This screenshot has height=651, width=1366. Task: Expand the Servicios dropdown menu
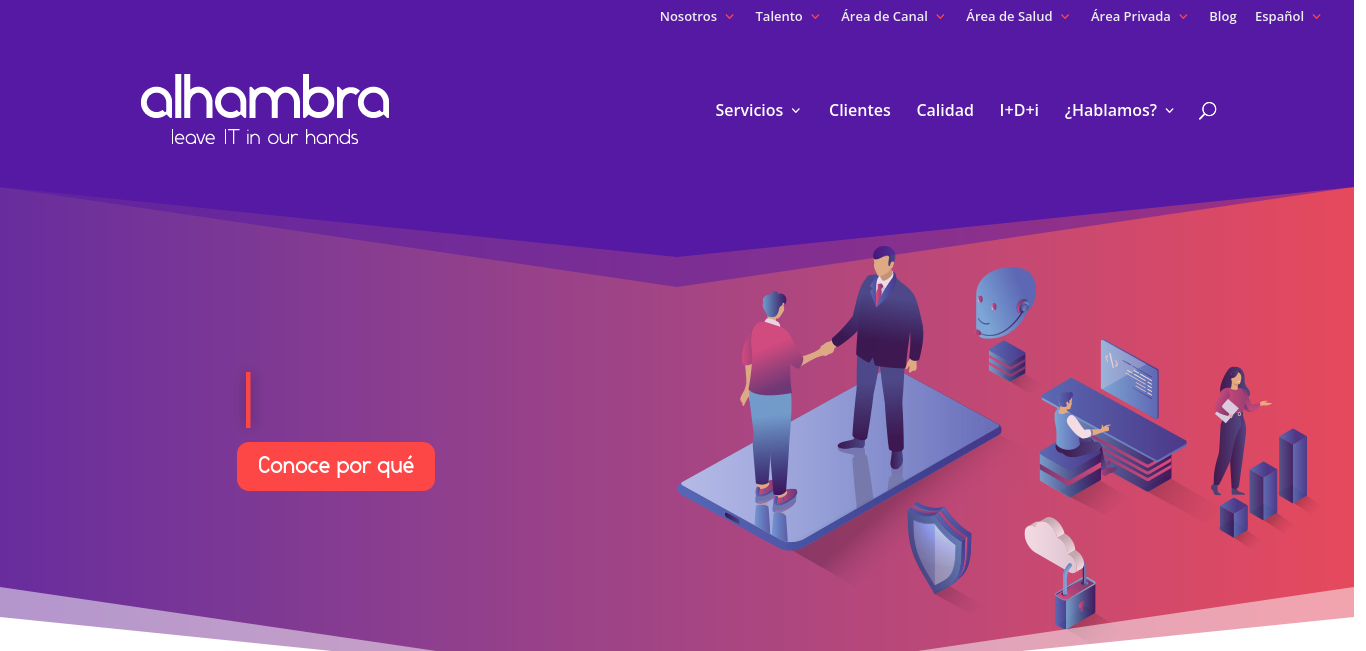tap(758, 110)
